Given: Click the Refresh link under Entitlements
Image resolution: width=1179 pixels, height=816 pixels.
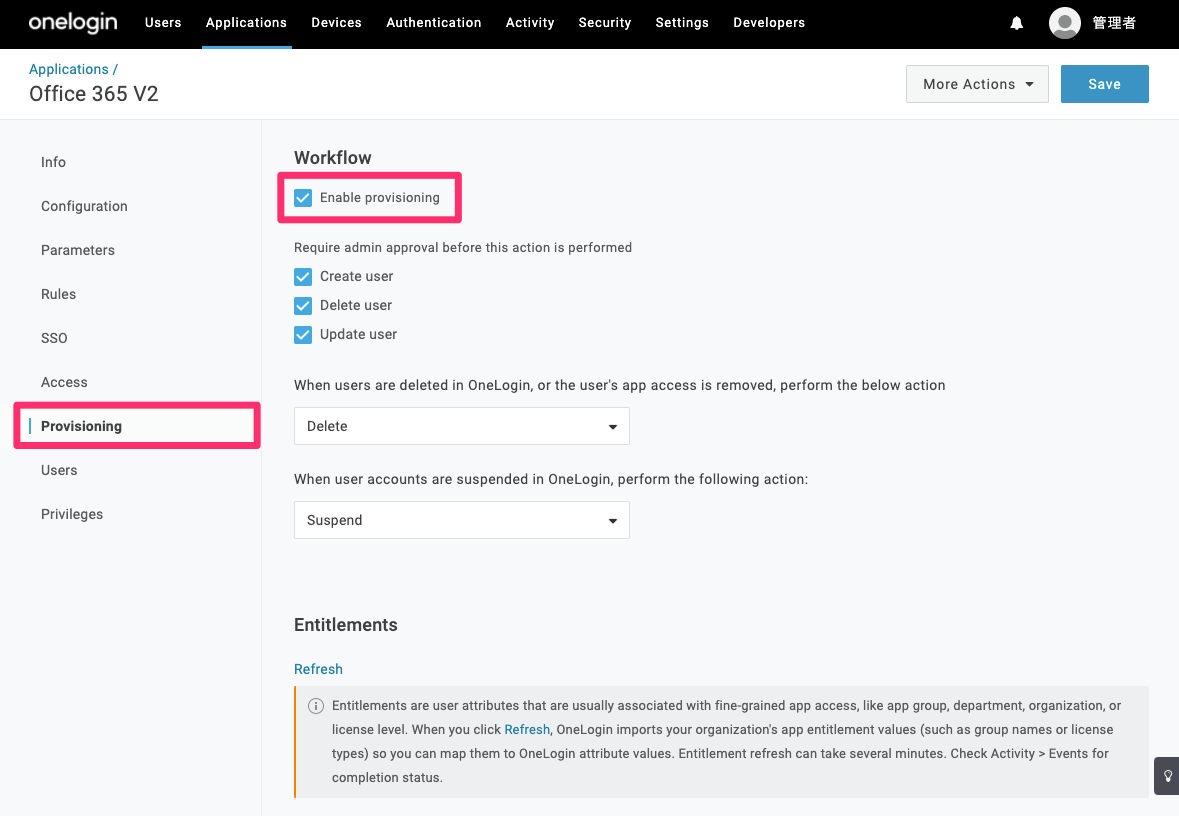Looking at the screenshot, I should pyautogui.click(x=318, y=669).
